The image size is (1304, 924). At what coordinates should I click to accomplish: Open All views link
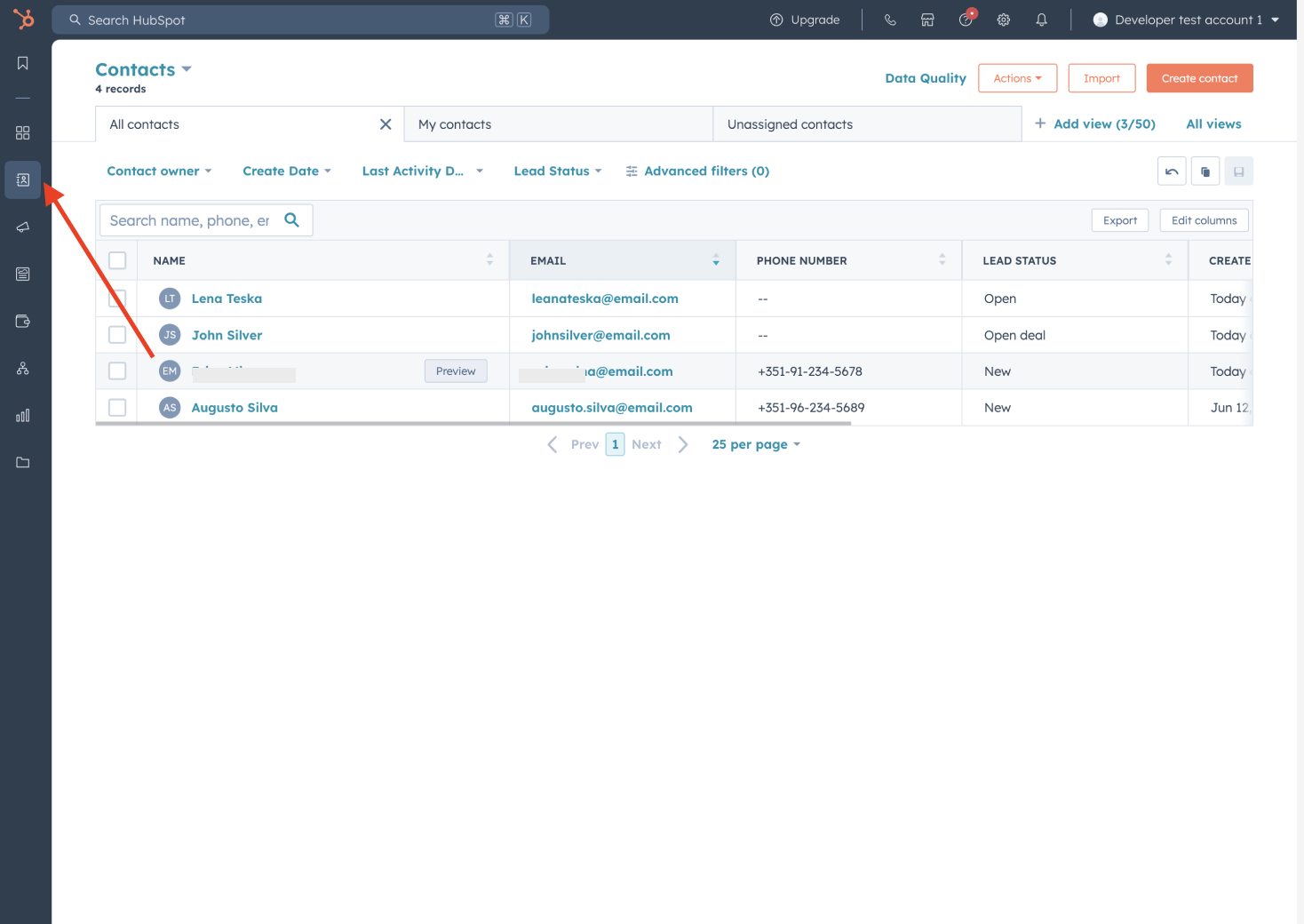(x=1213, y=124)
